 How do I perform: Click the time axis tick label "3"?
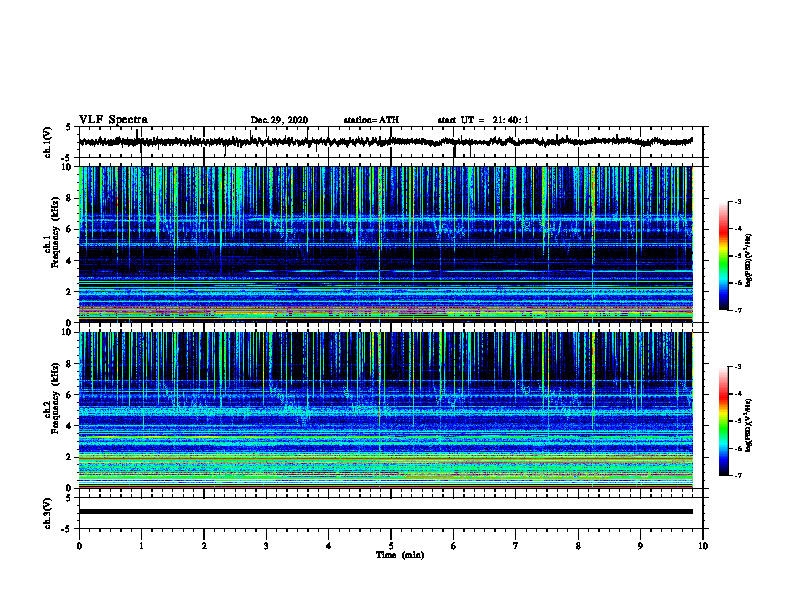pos(266,546)
